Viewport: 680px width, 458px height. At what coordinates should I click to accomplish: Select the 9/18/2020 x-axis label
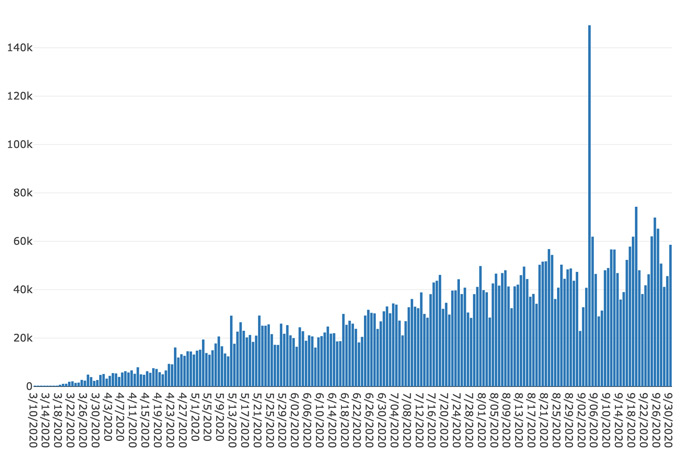pos(631,419)
